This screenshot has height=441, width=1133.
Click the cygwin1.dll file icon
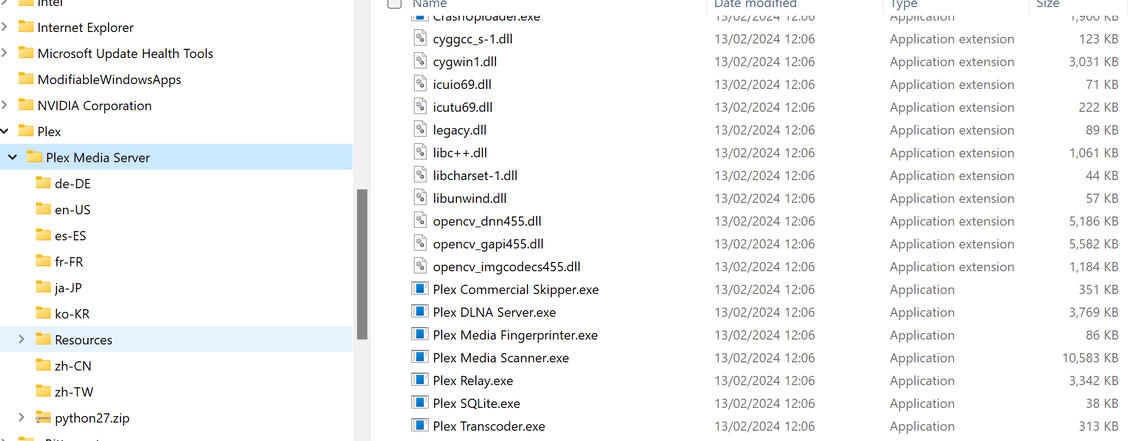tap(421, 61)
